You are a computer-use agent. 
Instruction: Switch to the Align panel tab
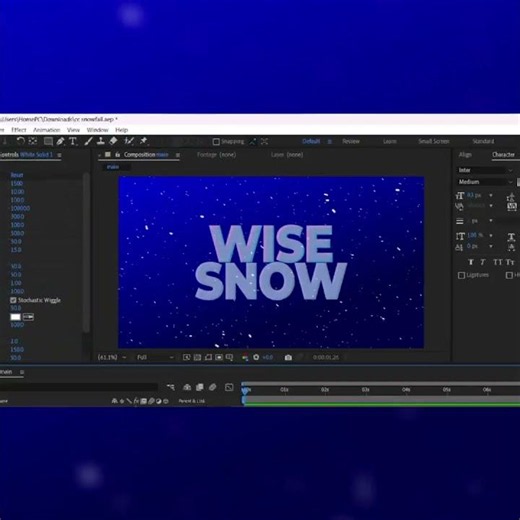tap(465, 155)
